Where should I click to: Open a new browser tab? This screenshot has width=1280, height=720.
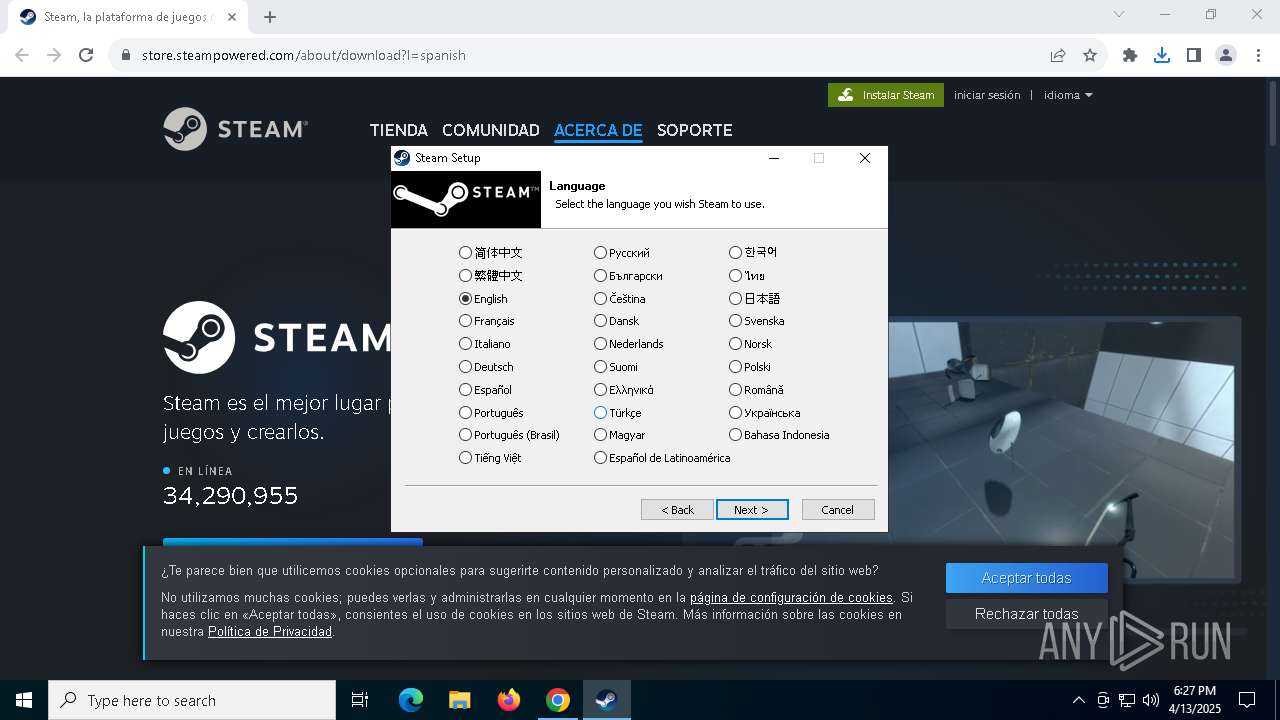coord(270,16)
